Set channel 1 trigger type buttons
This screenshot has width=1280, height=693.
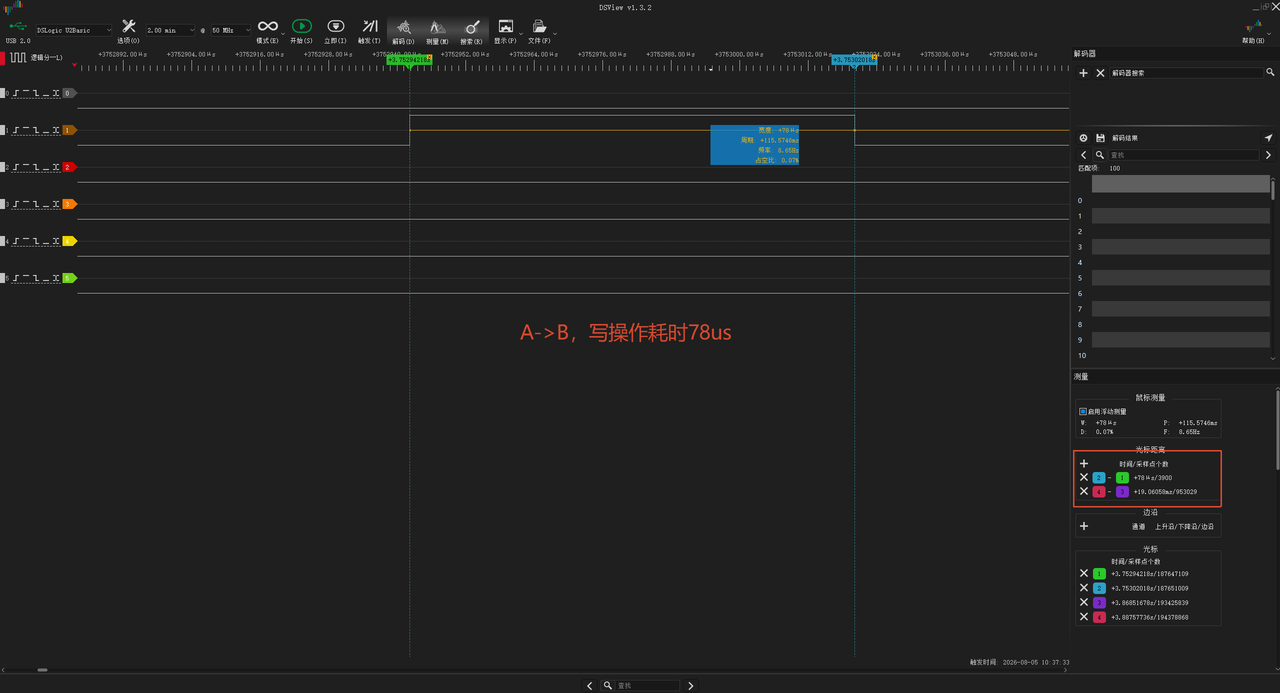[x=36, y=130]
